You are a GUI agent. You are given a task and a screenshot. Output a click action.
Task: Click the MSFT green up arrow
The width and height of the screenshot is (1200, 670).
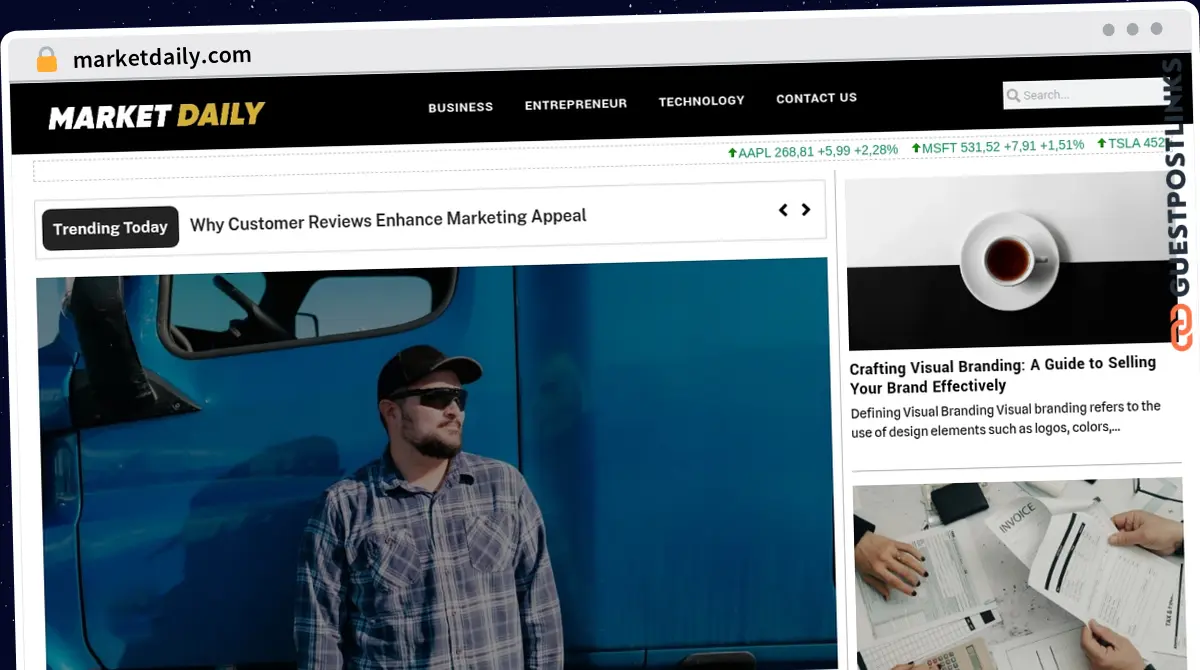[x=915, y=148]
